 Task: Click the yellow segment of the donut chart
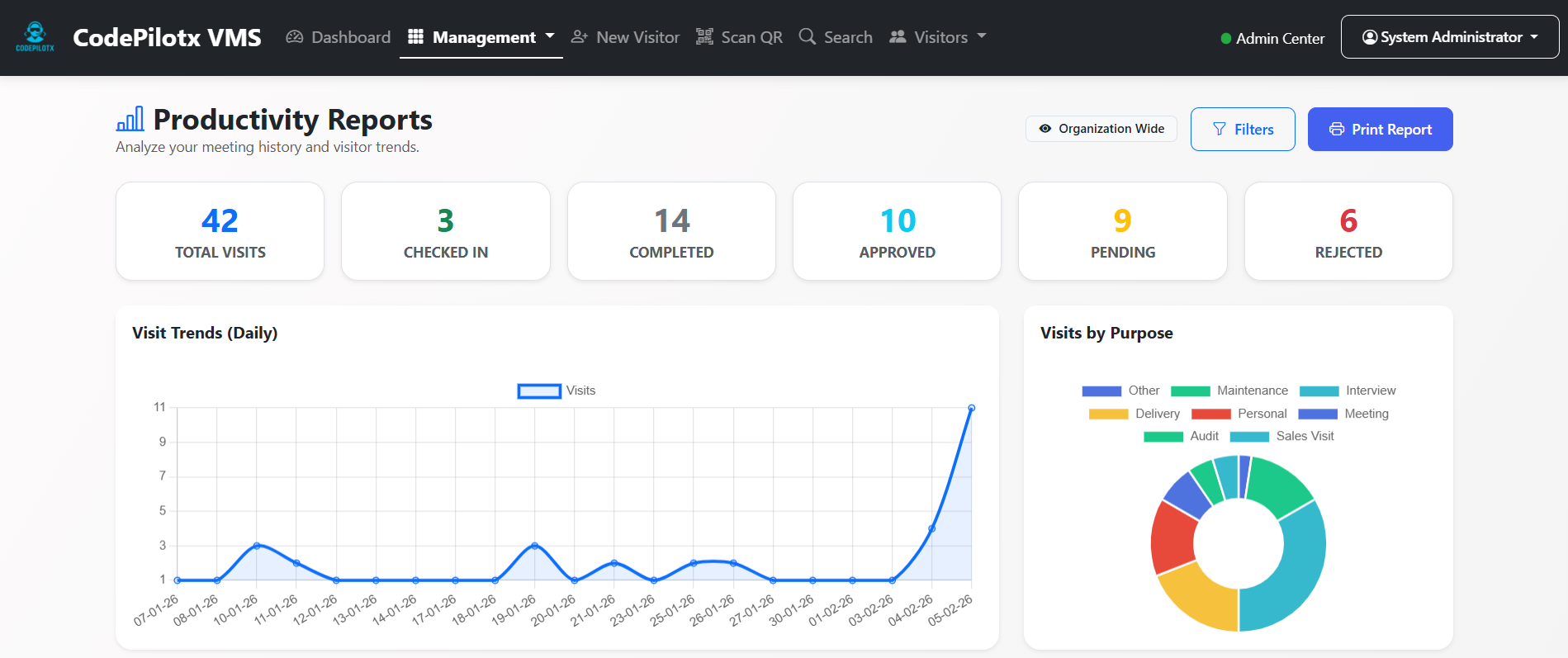[1201, 599]
